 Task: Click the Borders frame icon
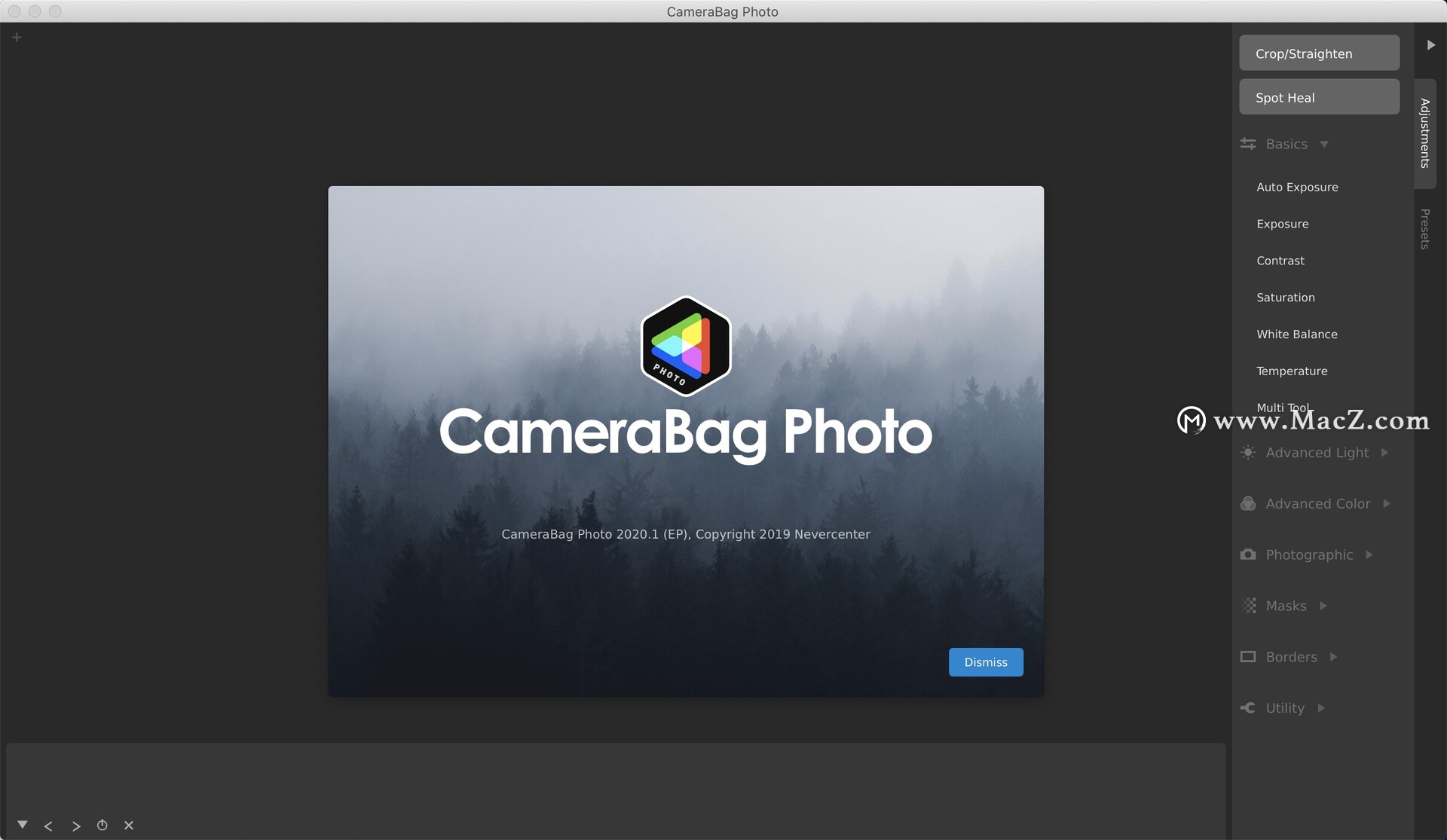(1248, 657)
